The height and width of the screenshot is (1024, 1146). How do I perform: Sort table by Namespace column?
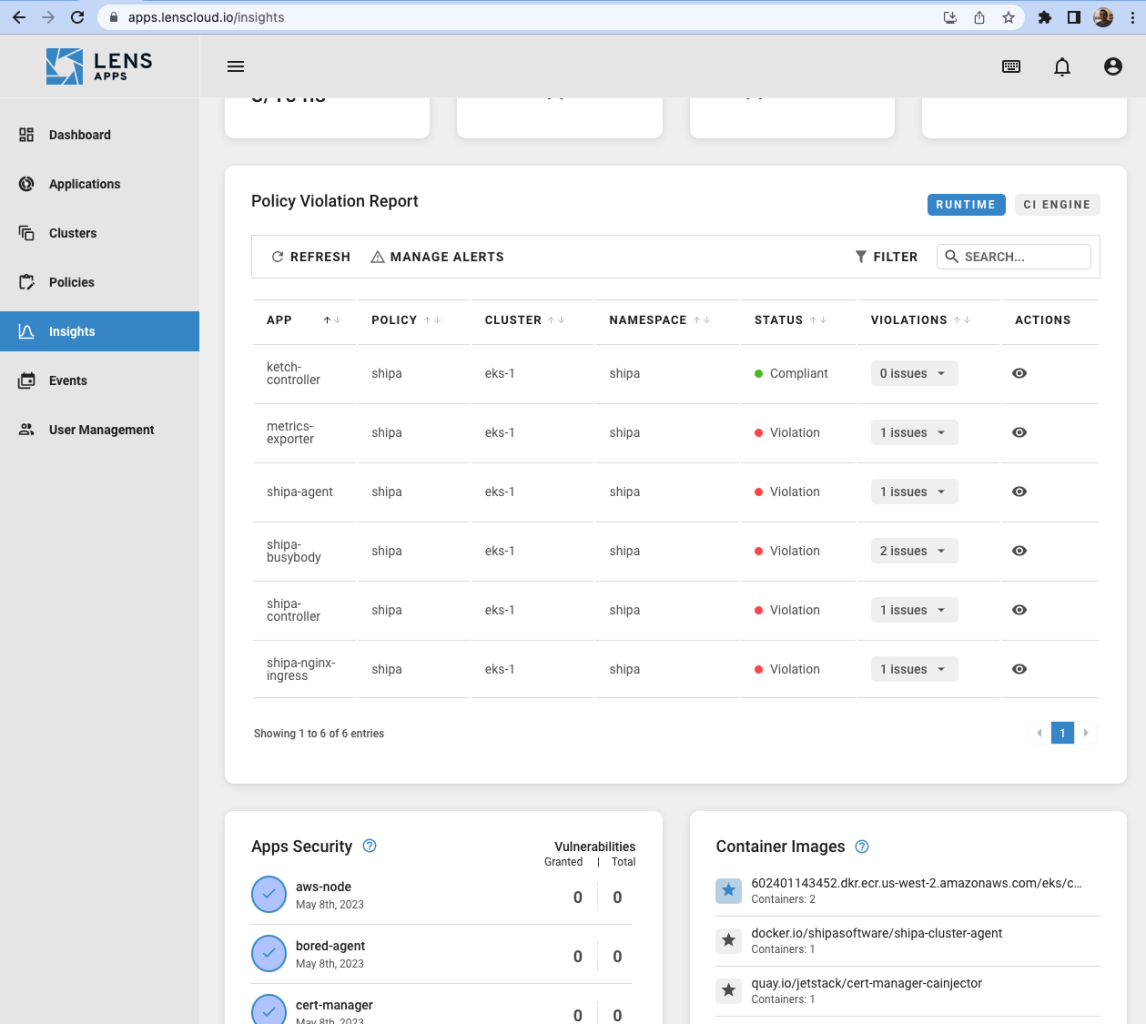(x=702, y=320)
